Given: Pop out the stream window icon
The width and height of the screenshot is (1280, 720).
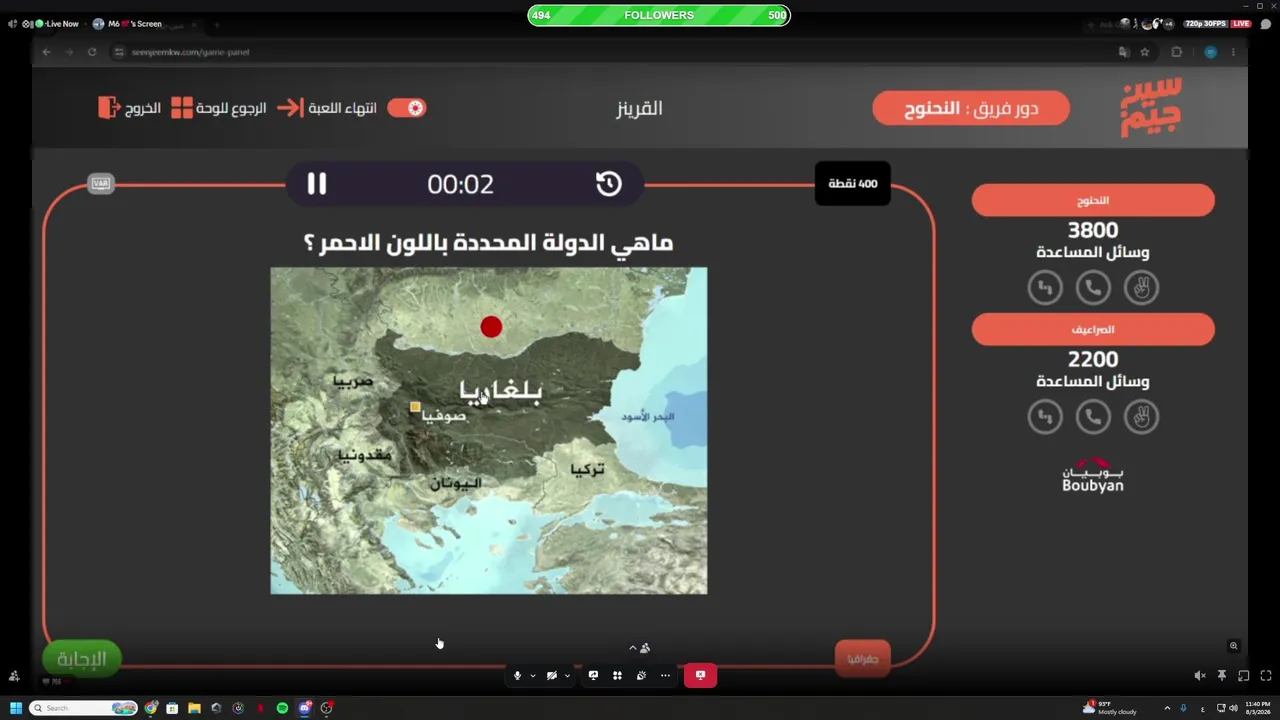Looking at the screenshot, I should coord(1244,676).
